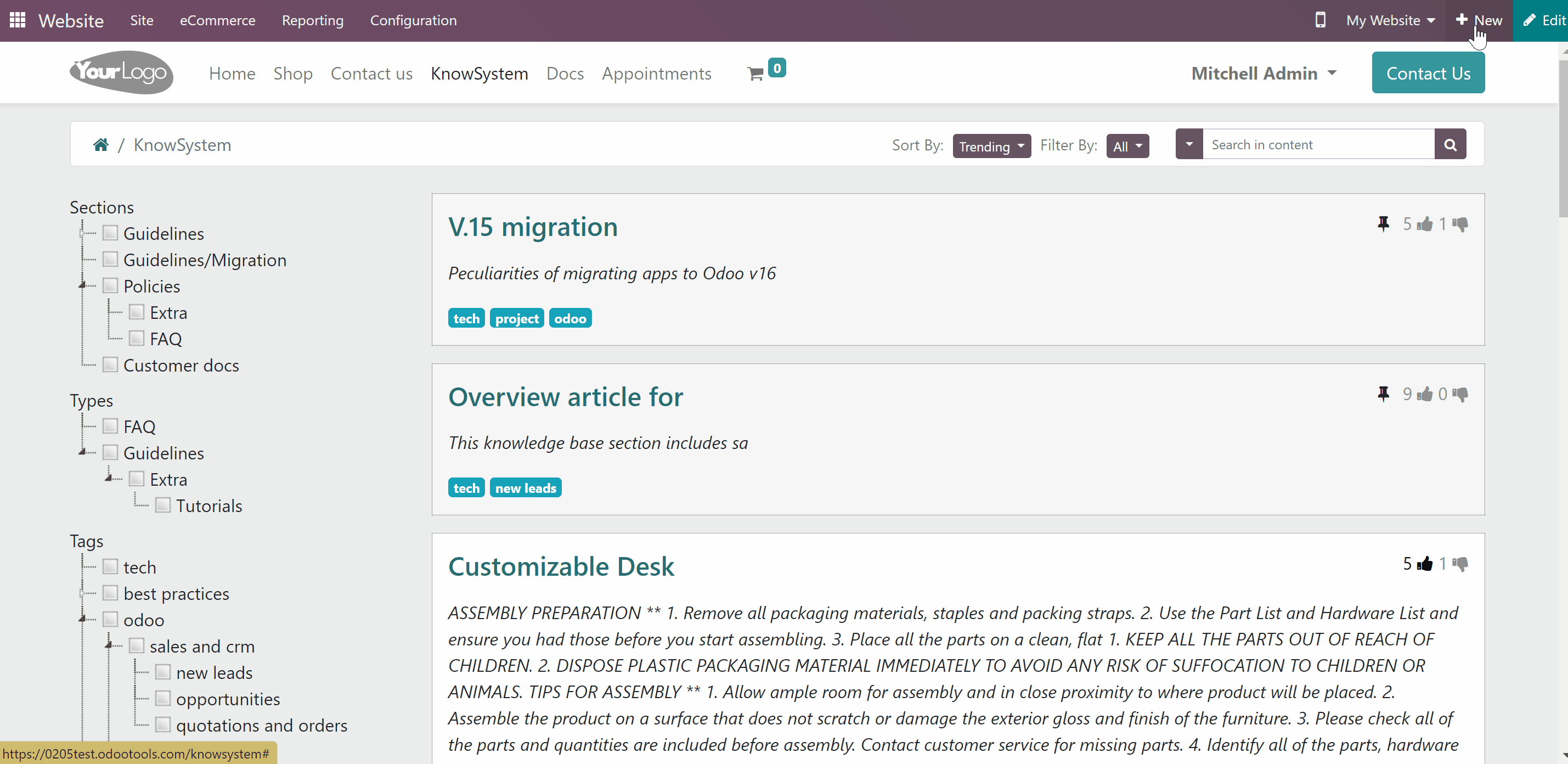Open the Customizable Desk article
This screenshot has height=764, width=1568.
click(x=561, y=566)
